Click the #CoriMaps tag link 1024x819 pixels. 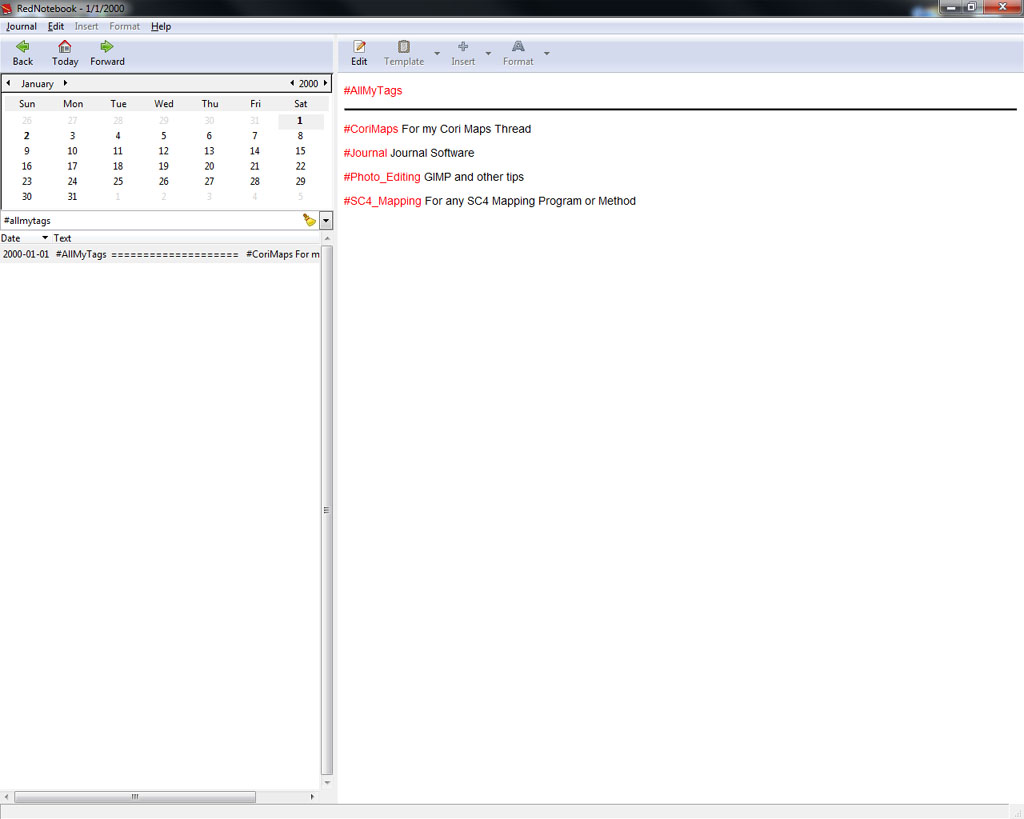pos(371,129)
